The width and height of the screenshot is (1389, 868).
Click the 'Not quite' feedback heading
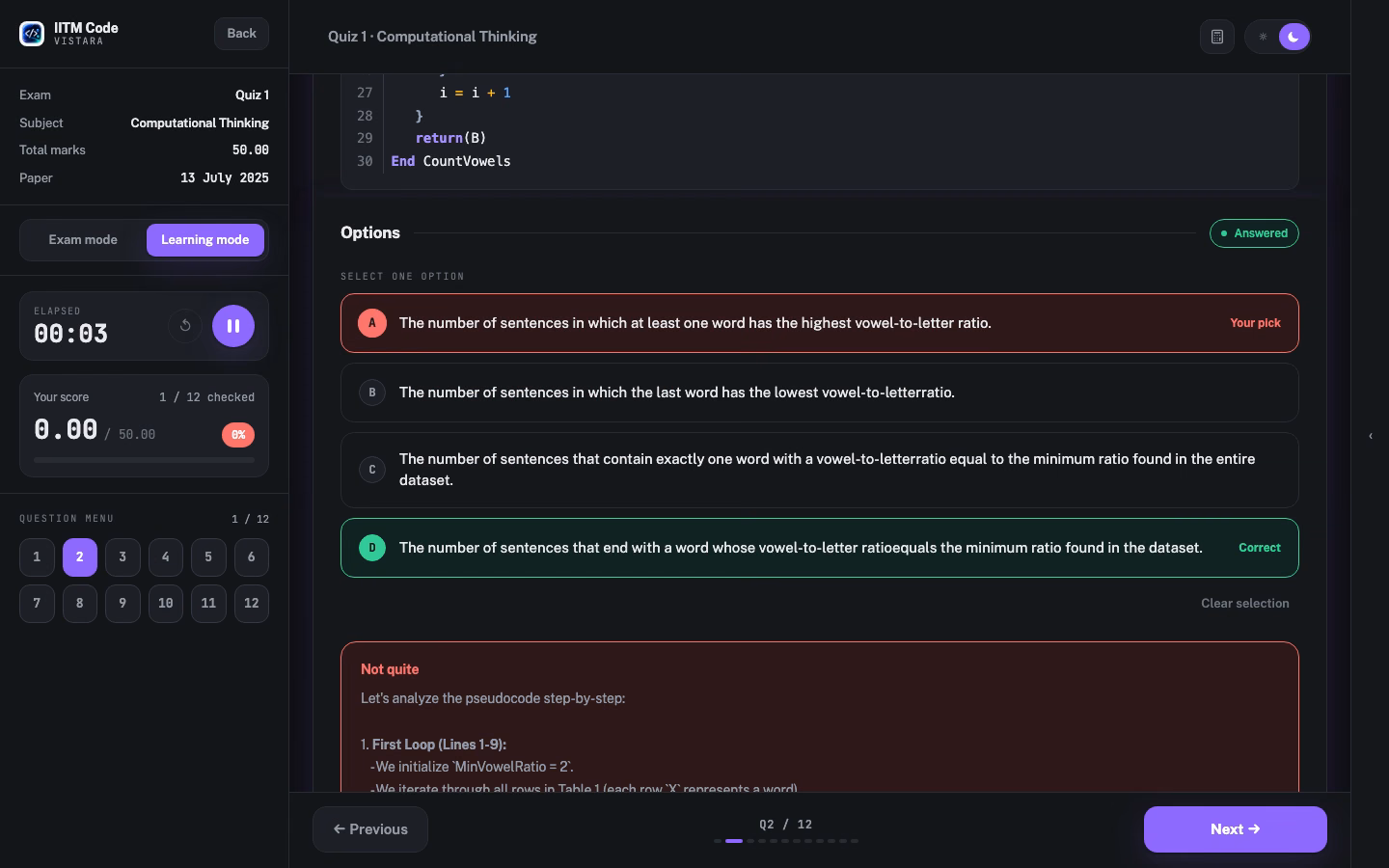(390, 669)
